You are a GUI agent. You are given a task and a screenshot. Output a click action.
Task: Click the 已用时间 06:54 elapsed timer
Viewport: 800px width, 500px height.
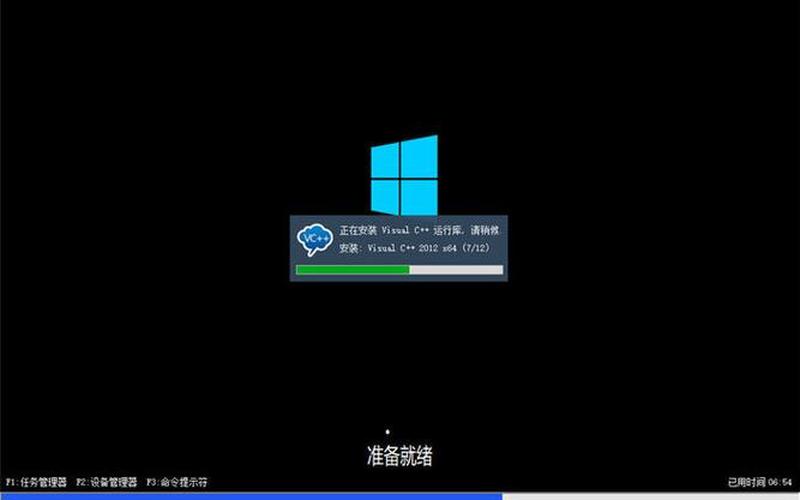coord(760,482)
